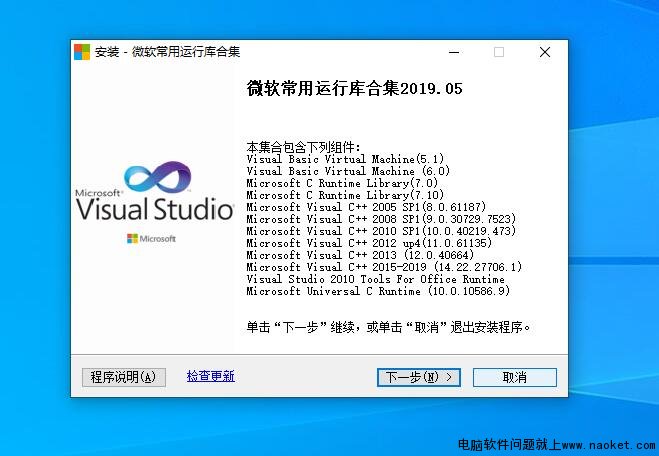The height and width of the screenshot is (456, 659).
Task: Open 程序说明(A) button
Action: [124, 377]
